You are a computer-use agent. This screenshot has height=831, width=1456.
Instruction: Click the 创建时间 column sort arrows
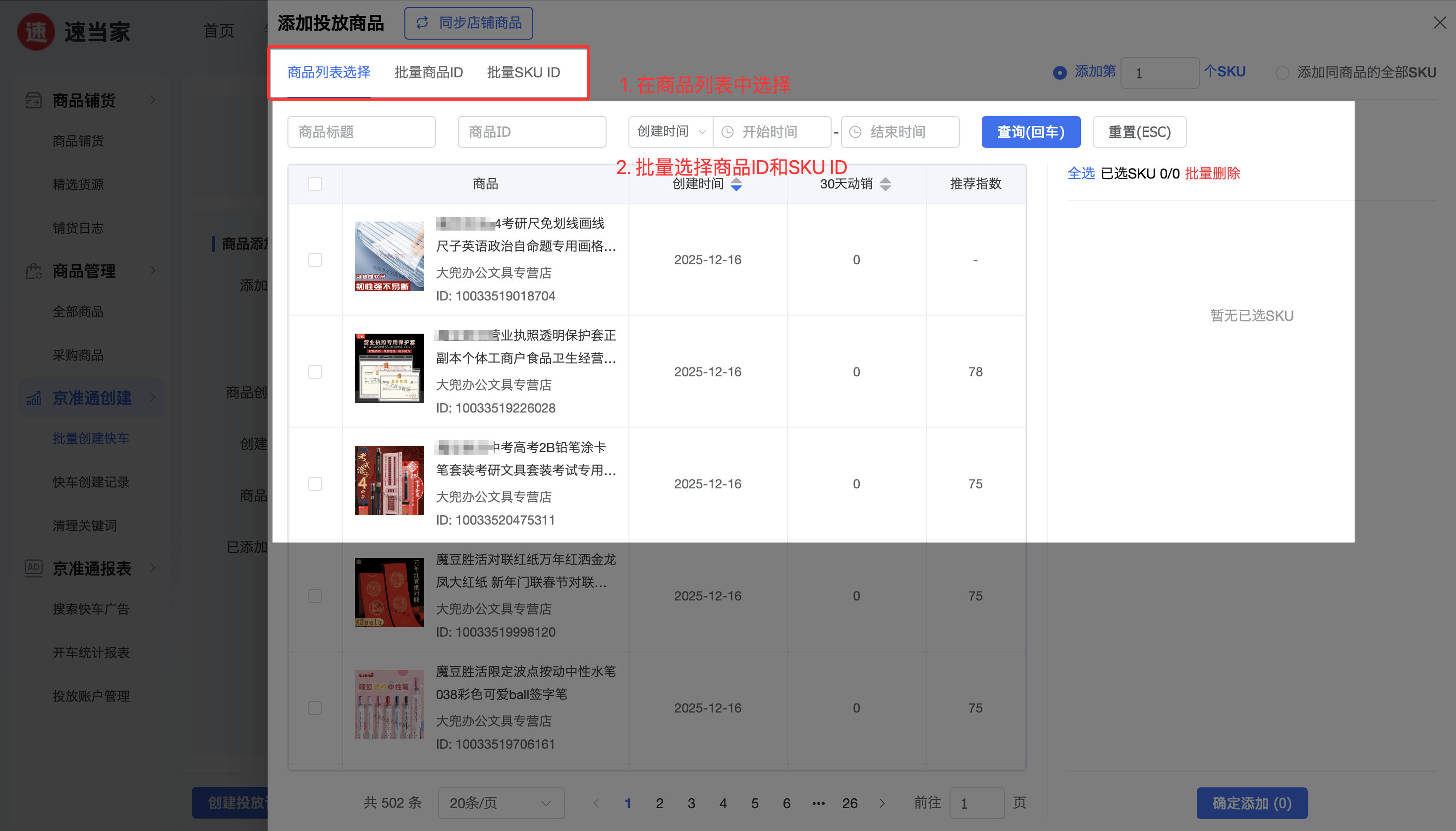click(x=736, y=184)
